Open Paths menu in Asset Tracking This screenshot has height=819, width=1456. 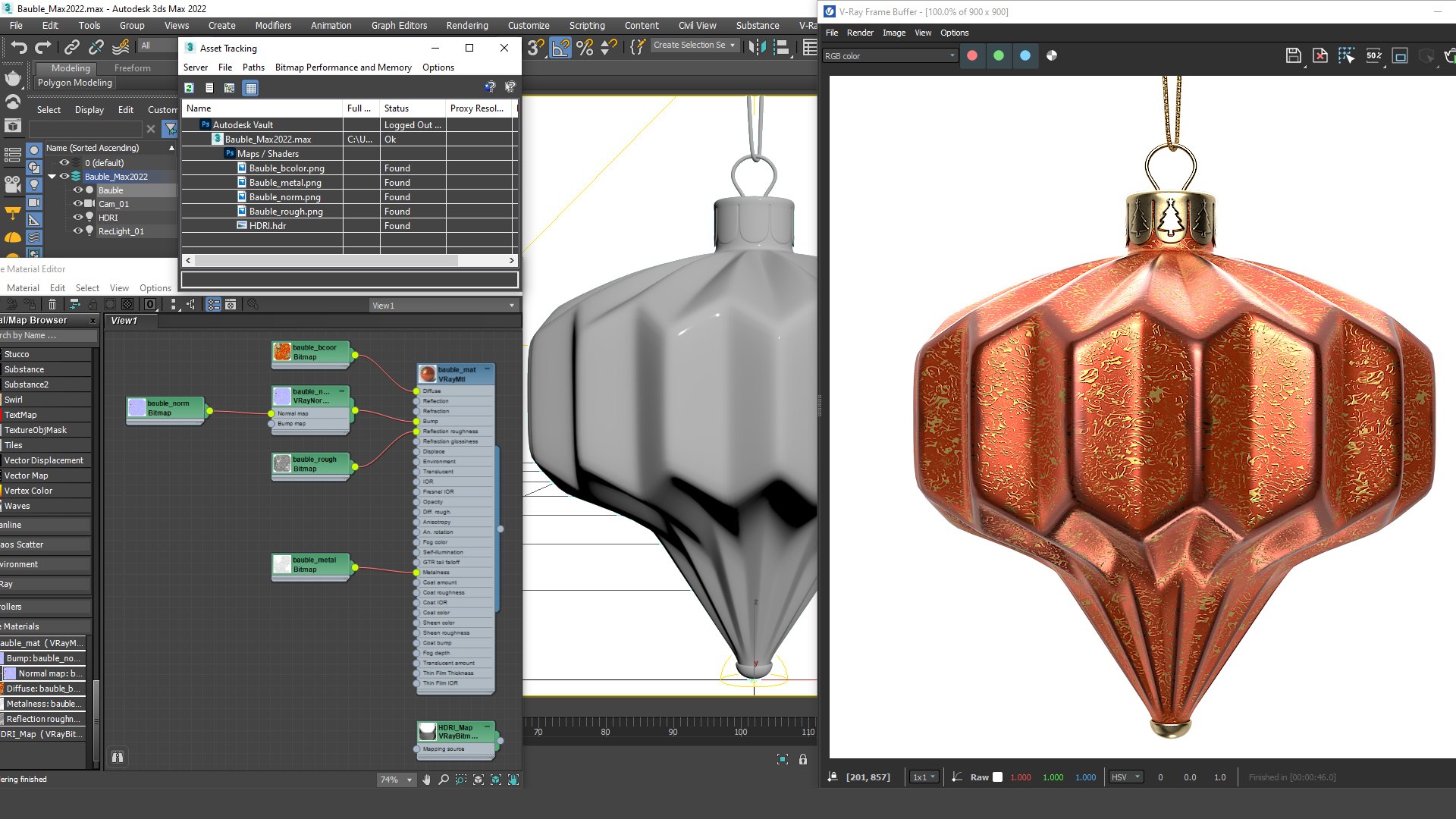[253, 67]
